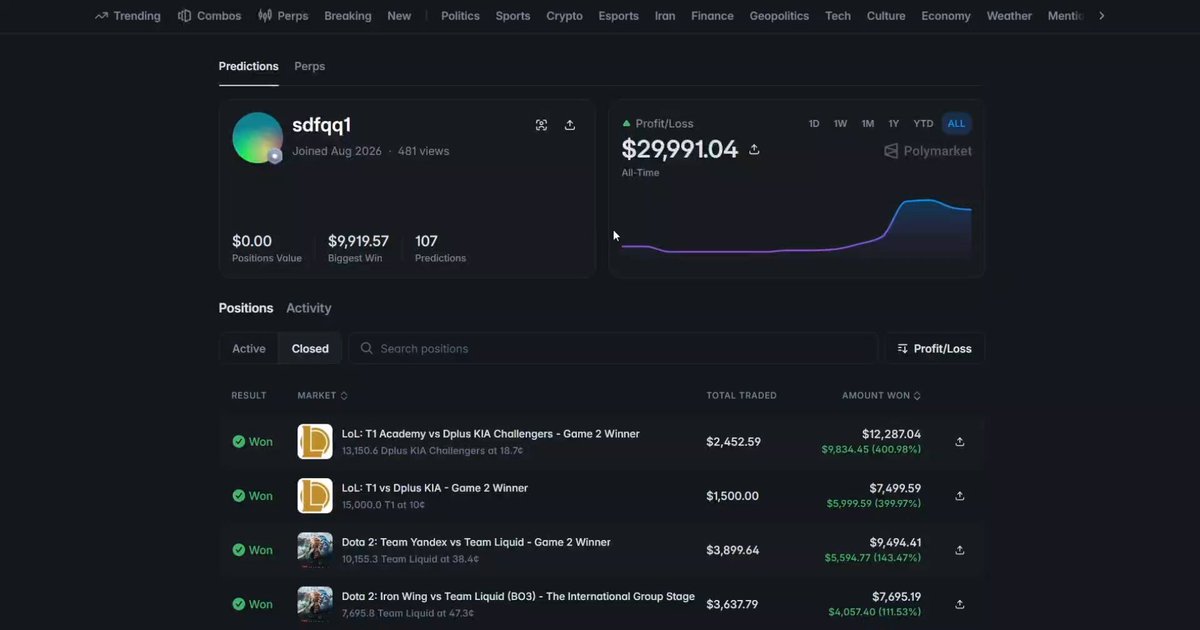Open the Geopolitics category
The width and height of the screenshot is (1200, 630).
click(779, 16)
